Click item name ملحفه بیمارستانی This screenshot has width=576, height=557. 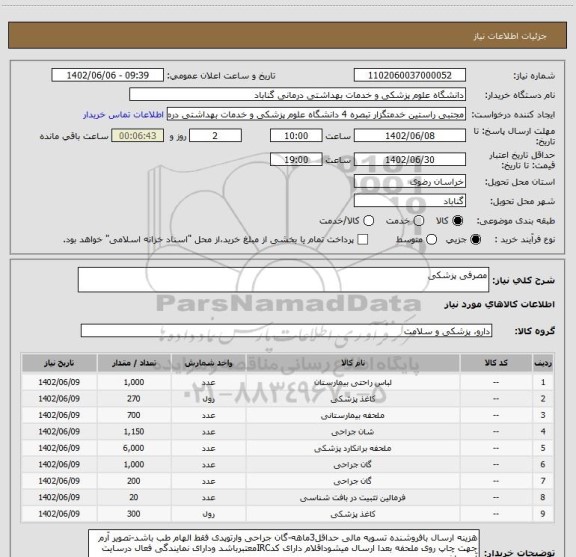pos(353,415)
